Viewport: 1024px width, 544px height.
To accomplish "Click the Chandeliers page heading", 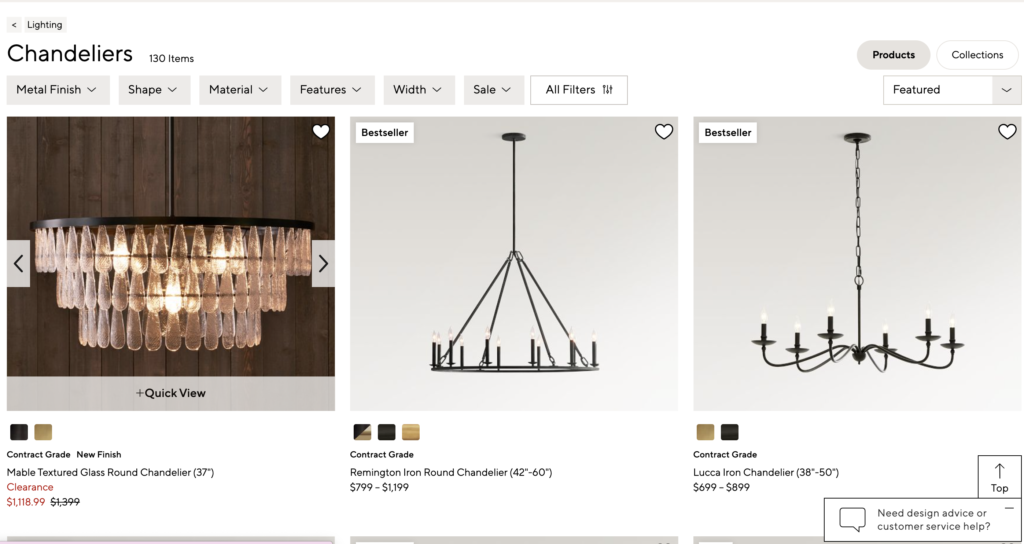I will [70, 54].
